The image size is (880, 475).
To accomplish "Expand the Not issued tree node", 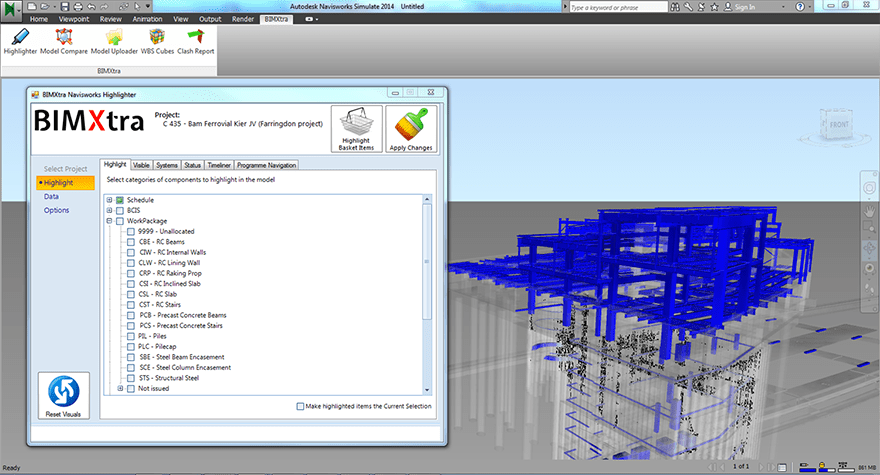I will click(120, 389).
